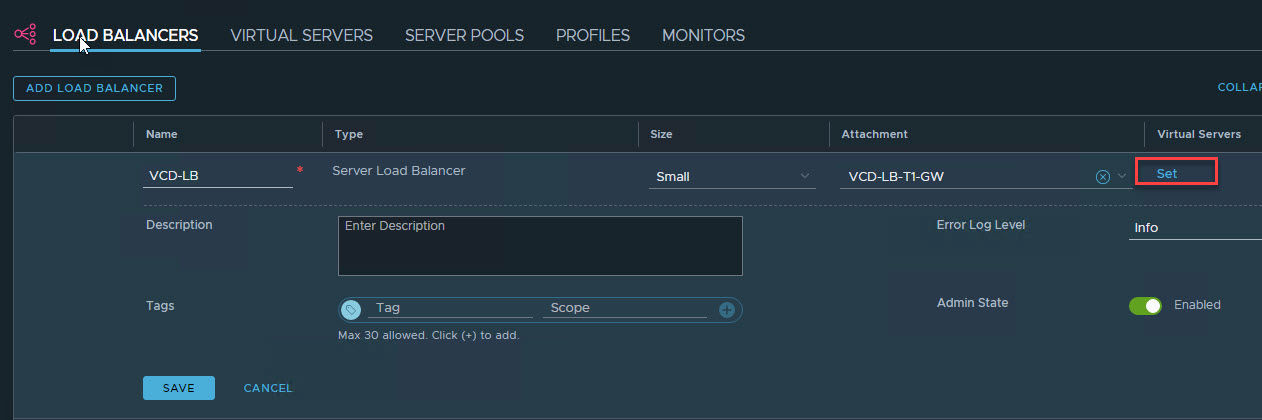The width and height of the screenshot is (1262, 420).
Task: Switch to the Virtual Servers tab
Action: pos(301,35)
